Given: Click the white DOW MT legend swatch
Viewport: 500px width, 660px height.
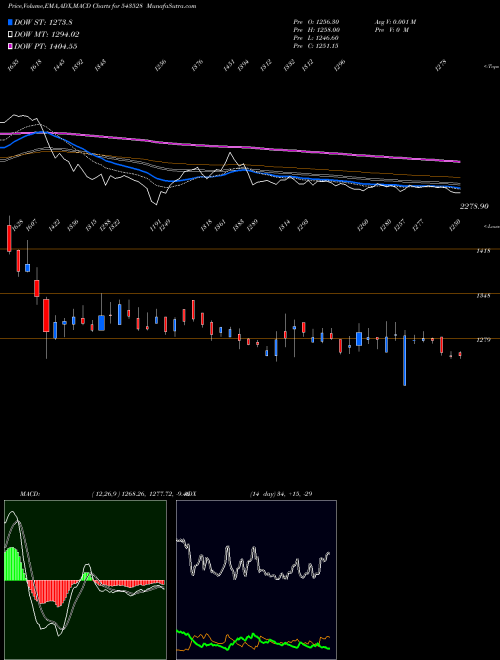Looking at the screenshot, I should click(10, 35).
